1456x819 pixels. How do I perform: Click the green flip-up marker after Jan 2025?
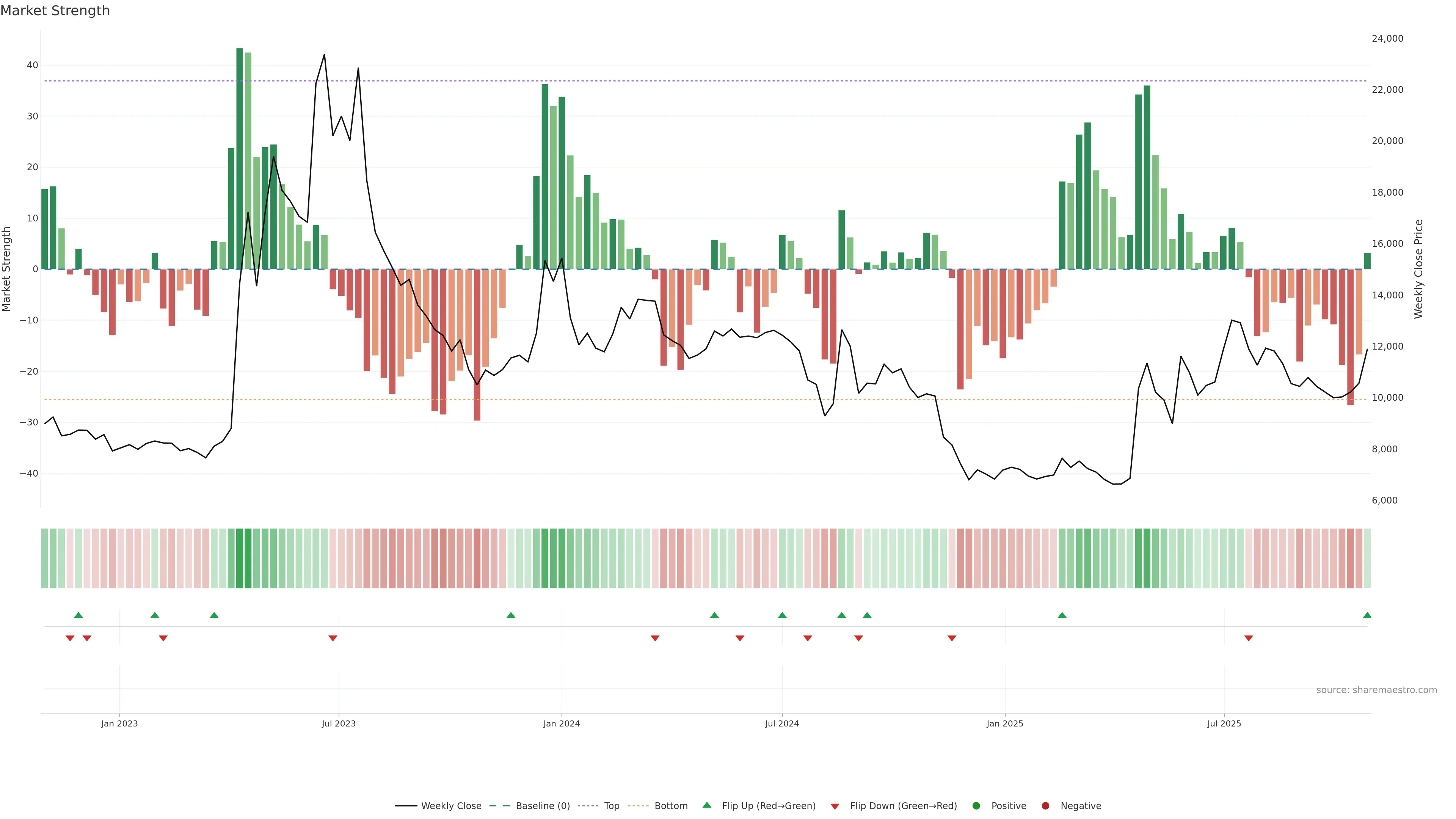coord(1062,615)
